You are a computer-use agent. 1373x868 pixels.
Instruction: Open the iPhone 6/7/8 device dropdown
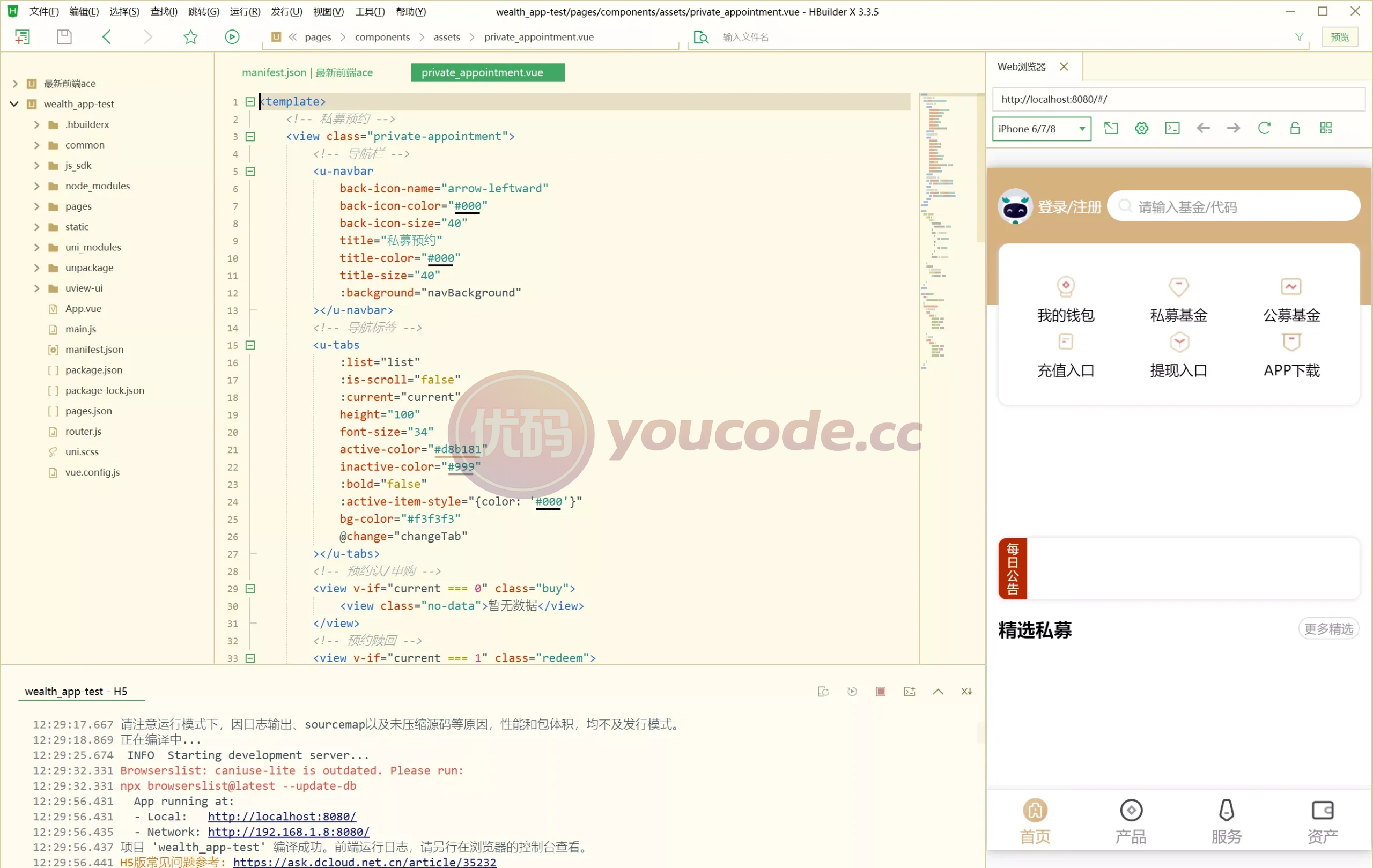click(x=1042, y=129)
